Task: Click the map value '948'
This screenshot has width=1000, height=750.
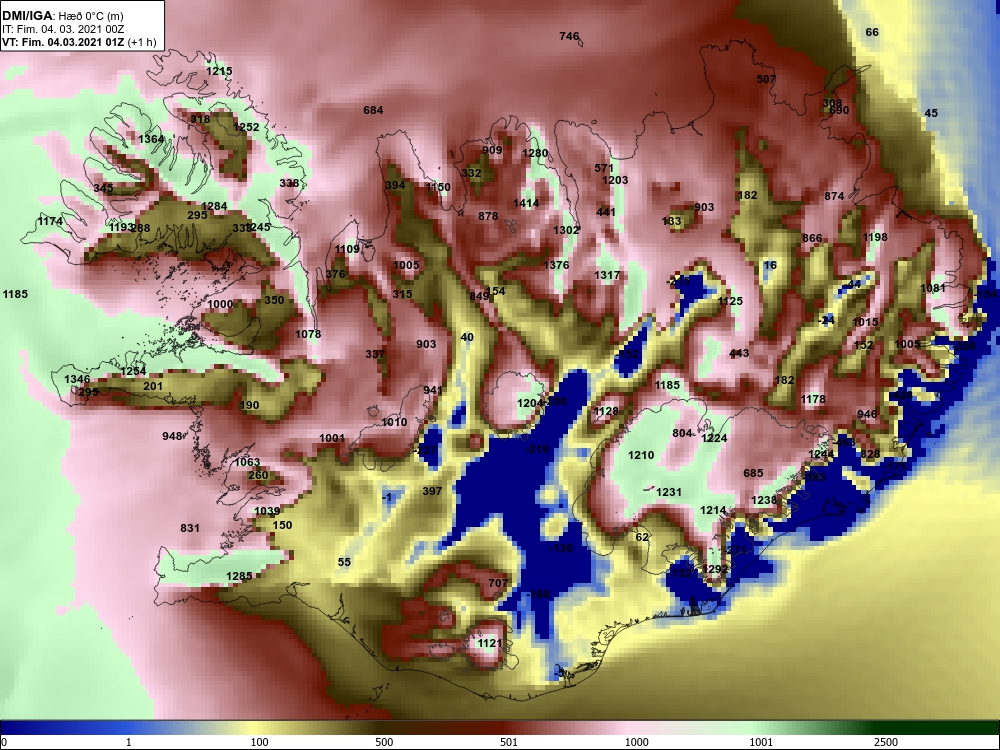Action: 172,437
